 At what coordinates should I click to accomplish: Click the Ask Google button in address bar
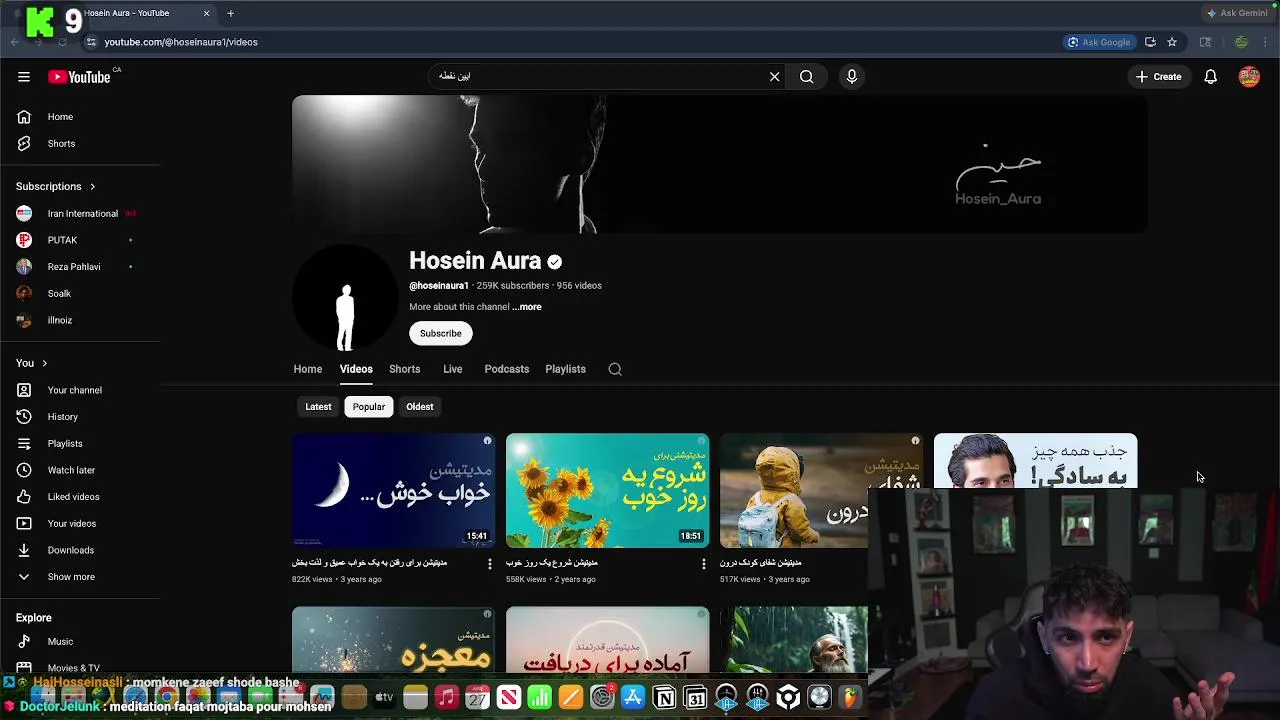(x=1098, y=42)
